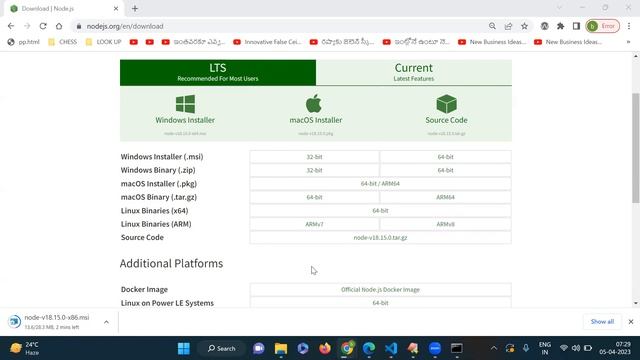
Task: Choose 64-bit Linux Binaries (x64)
Action: point(380,211)
